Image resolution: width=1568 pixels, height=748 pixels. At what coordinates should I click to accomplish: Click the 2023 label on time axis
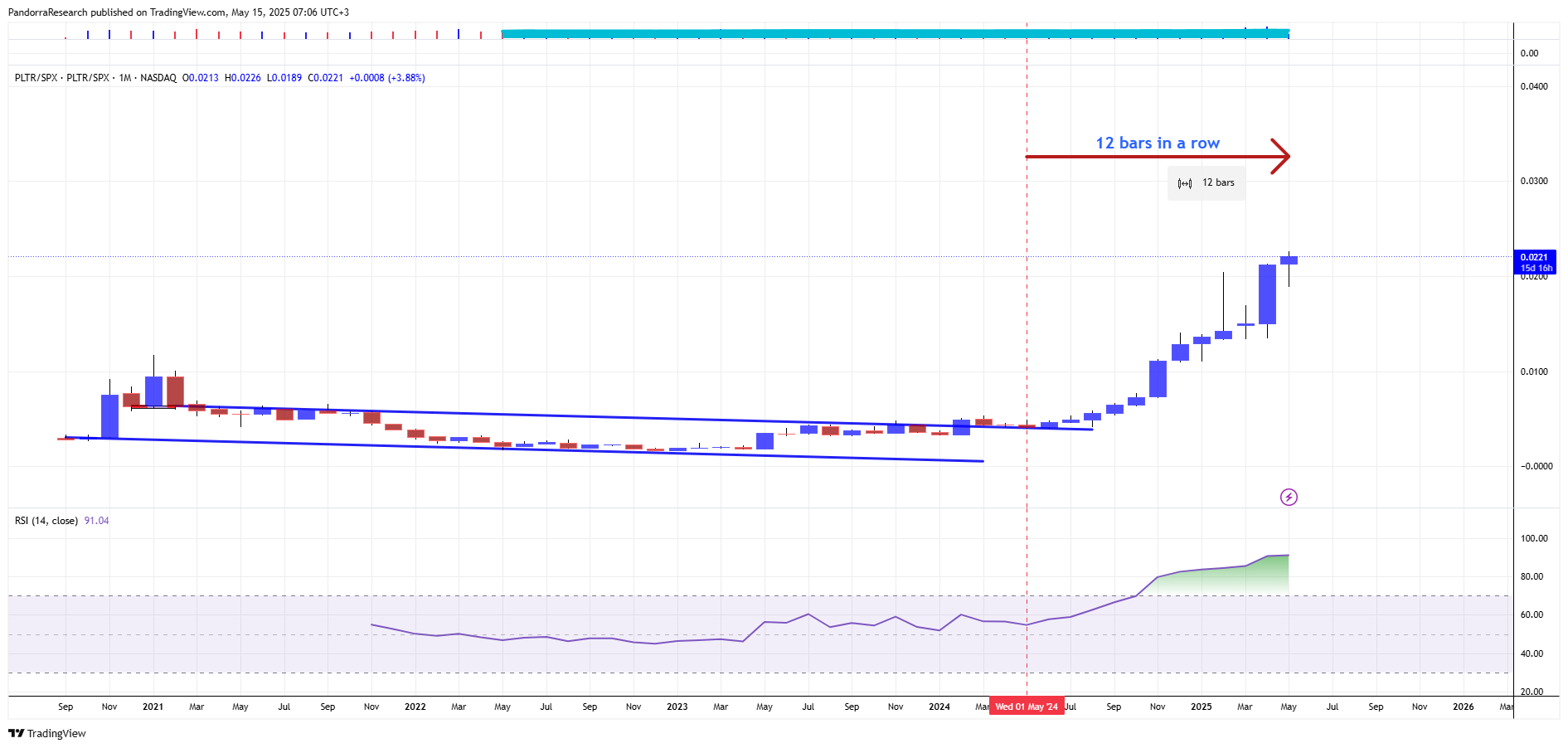(677, 707)
